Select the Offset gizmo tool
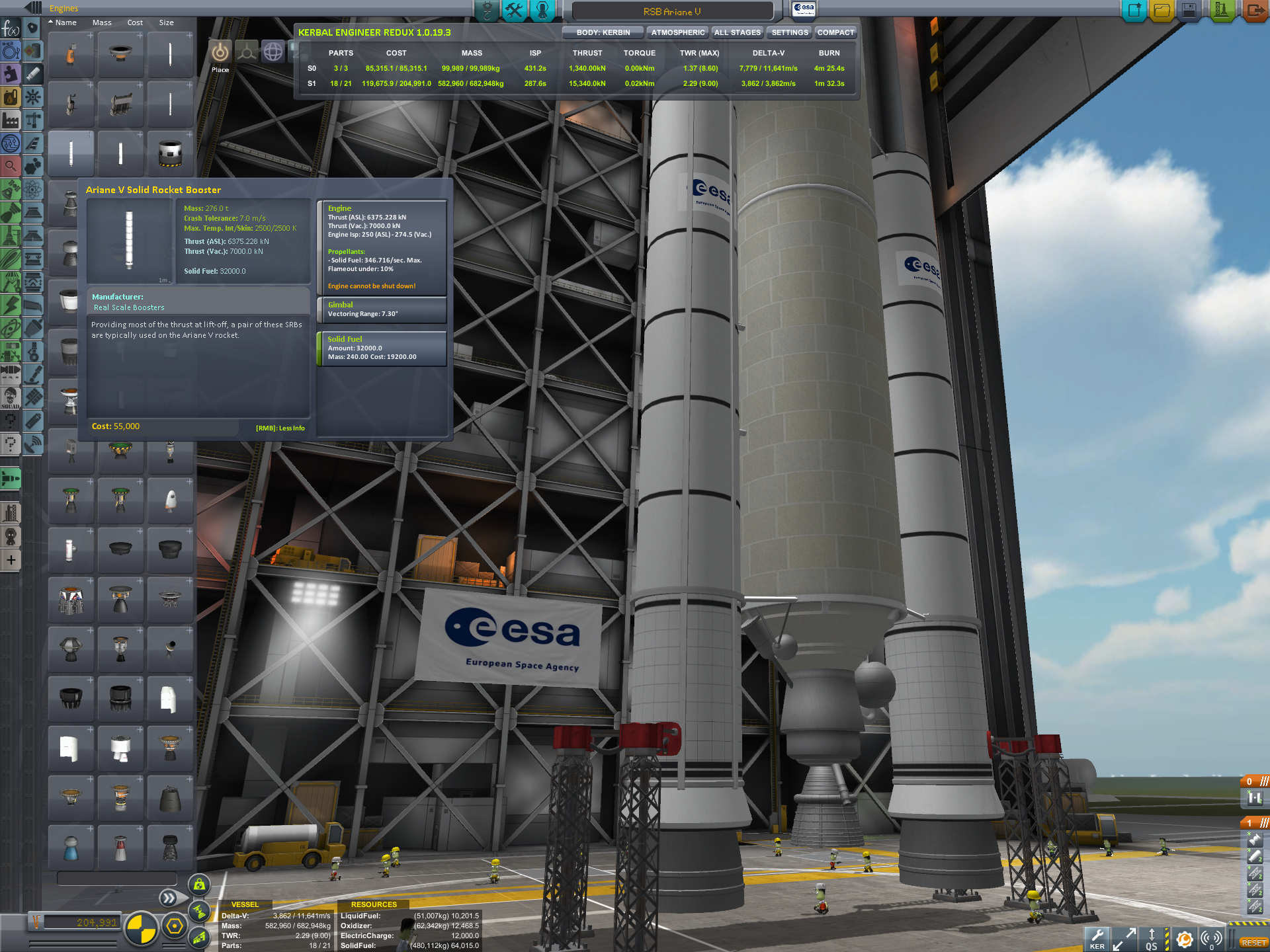Image resolution: width=1270 pixels, height=952 pixels. (247, 52)
